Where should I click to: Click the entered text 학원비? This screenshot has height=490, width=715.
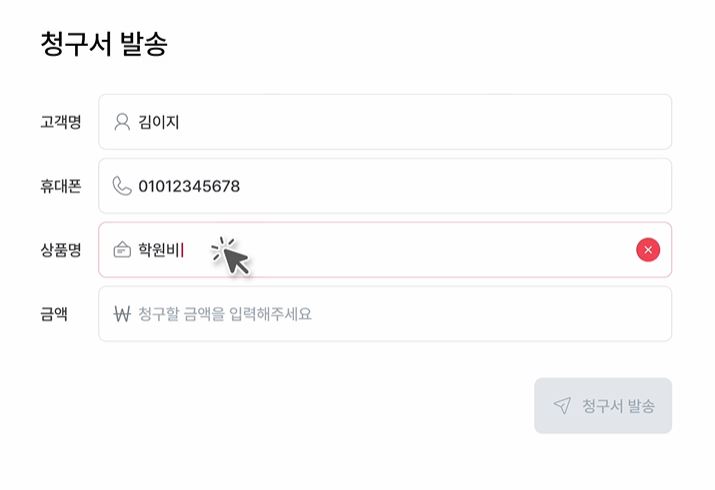160,250
